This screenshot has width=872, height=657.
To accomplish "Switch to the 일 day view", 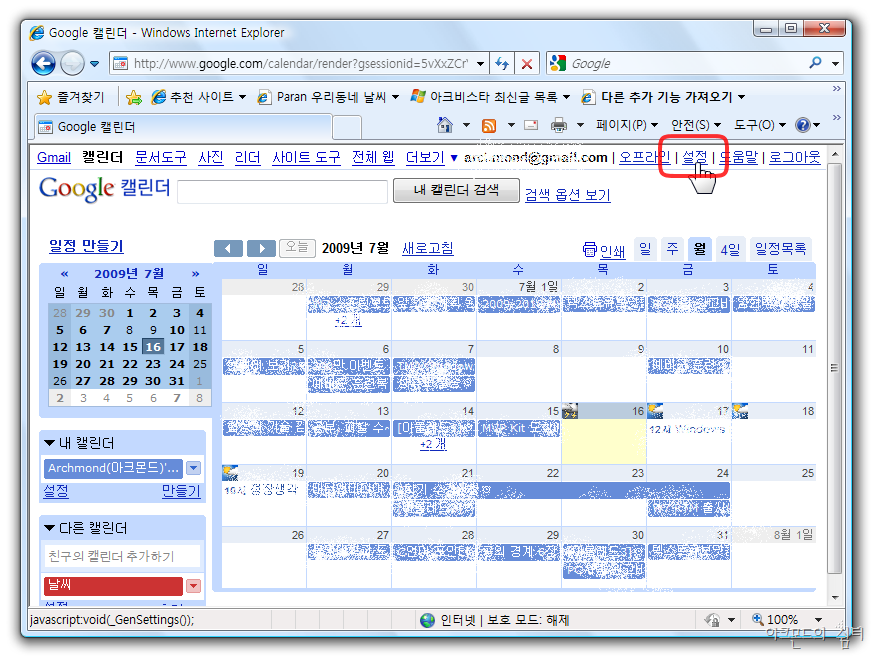I will click(x=645, y=249).
